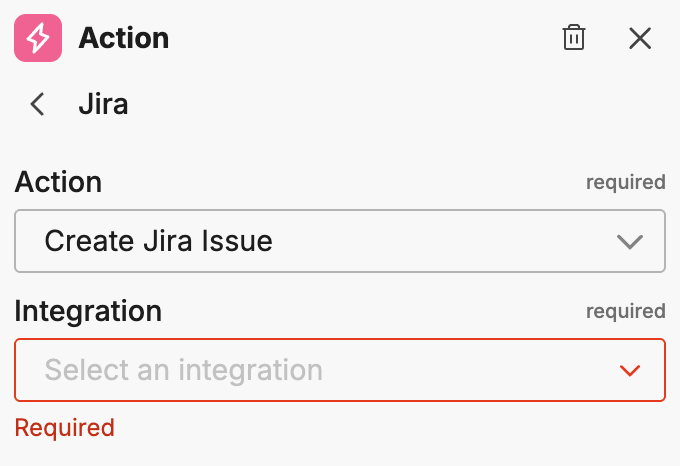Click the red chevron in Integration dropdown

click(629, 370)
